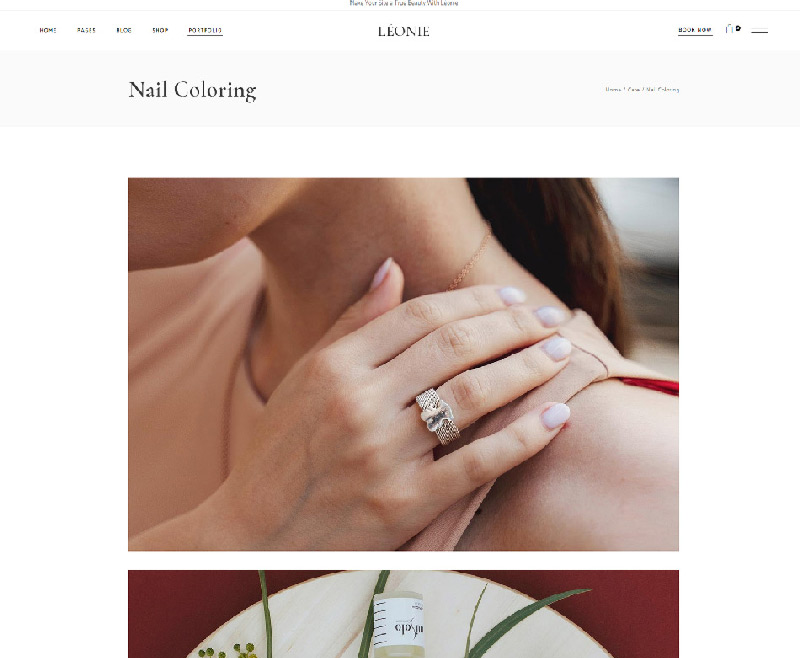Open the Portfolio menu item

click(x=205, y=31)
